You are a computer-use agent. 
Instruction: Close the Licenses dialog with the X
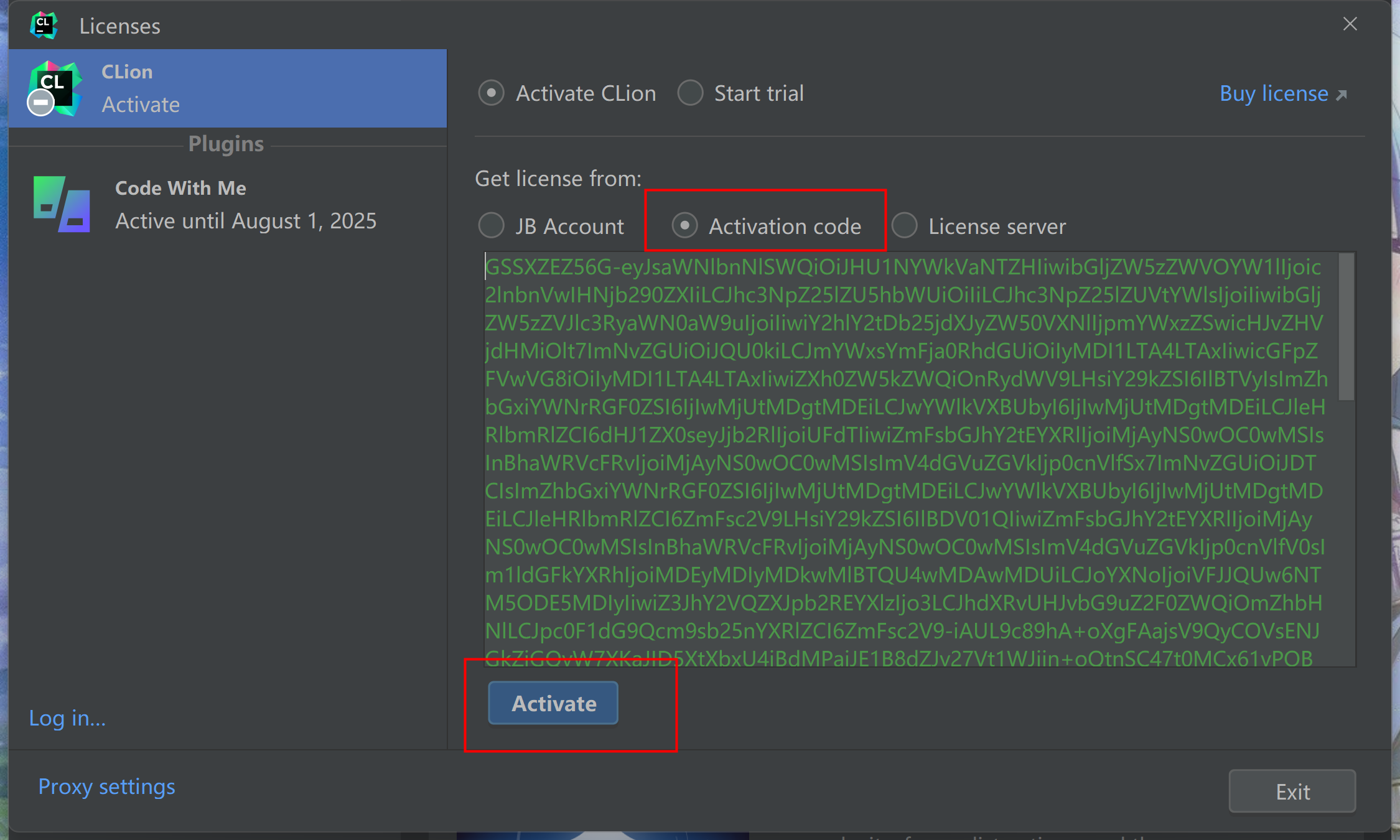[1350, 24]
